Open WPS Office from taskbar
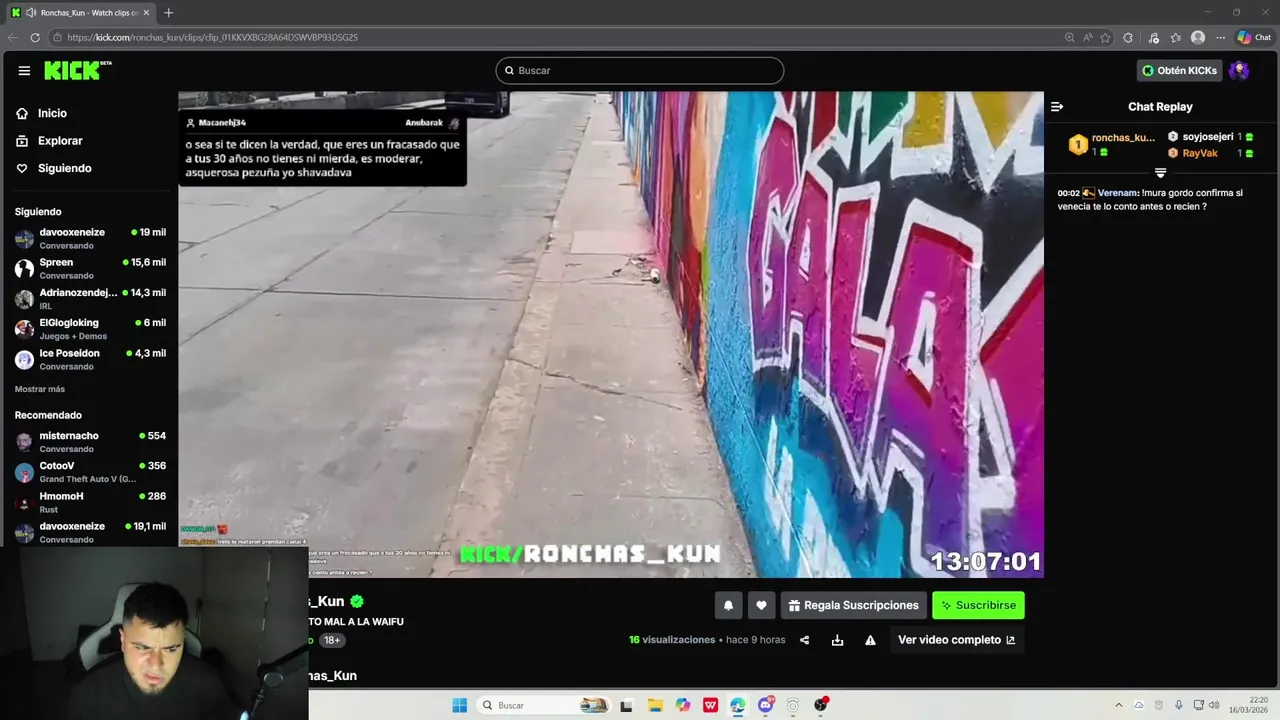 [x=710, y=705]
